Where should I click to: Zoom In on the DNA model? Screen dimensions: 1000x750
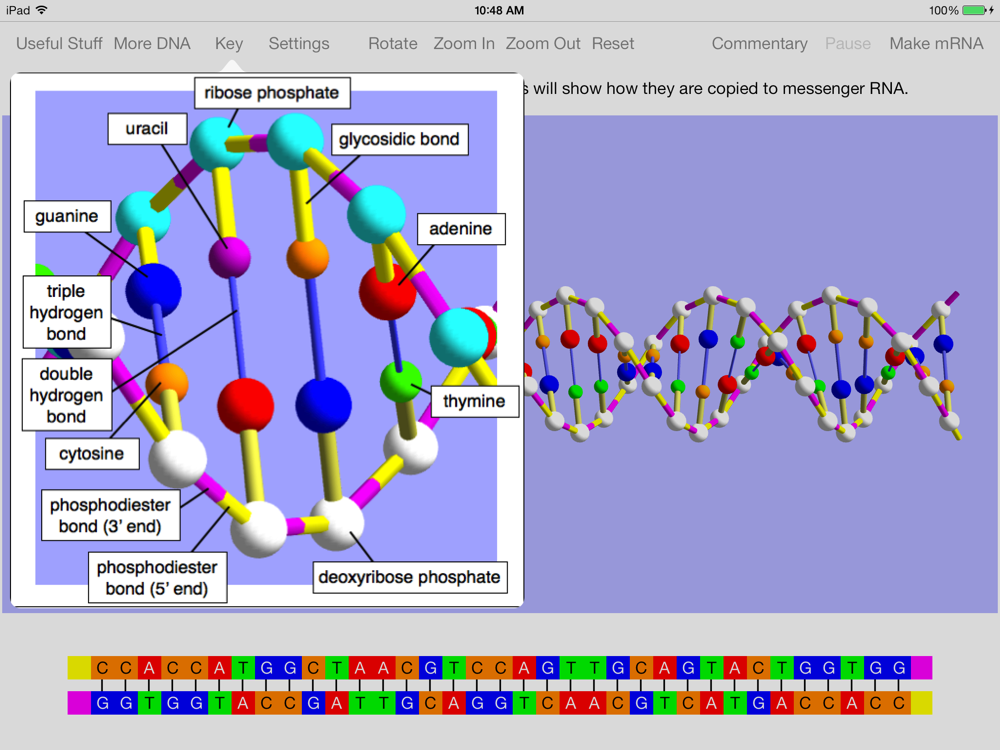pos(464,43)
